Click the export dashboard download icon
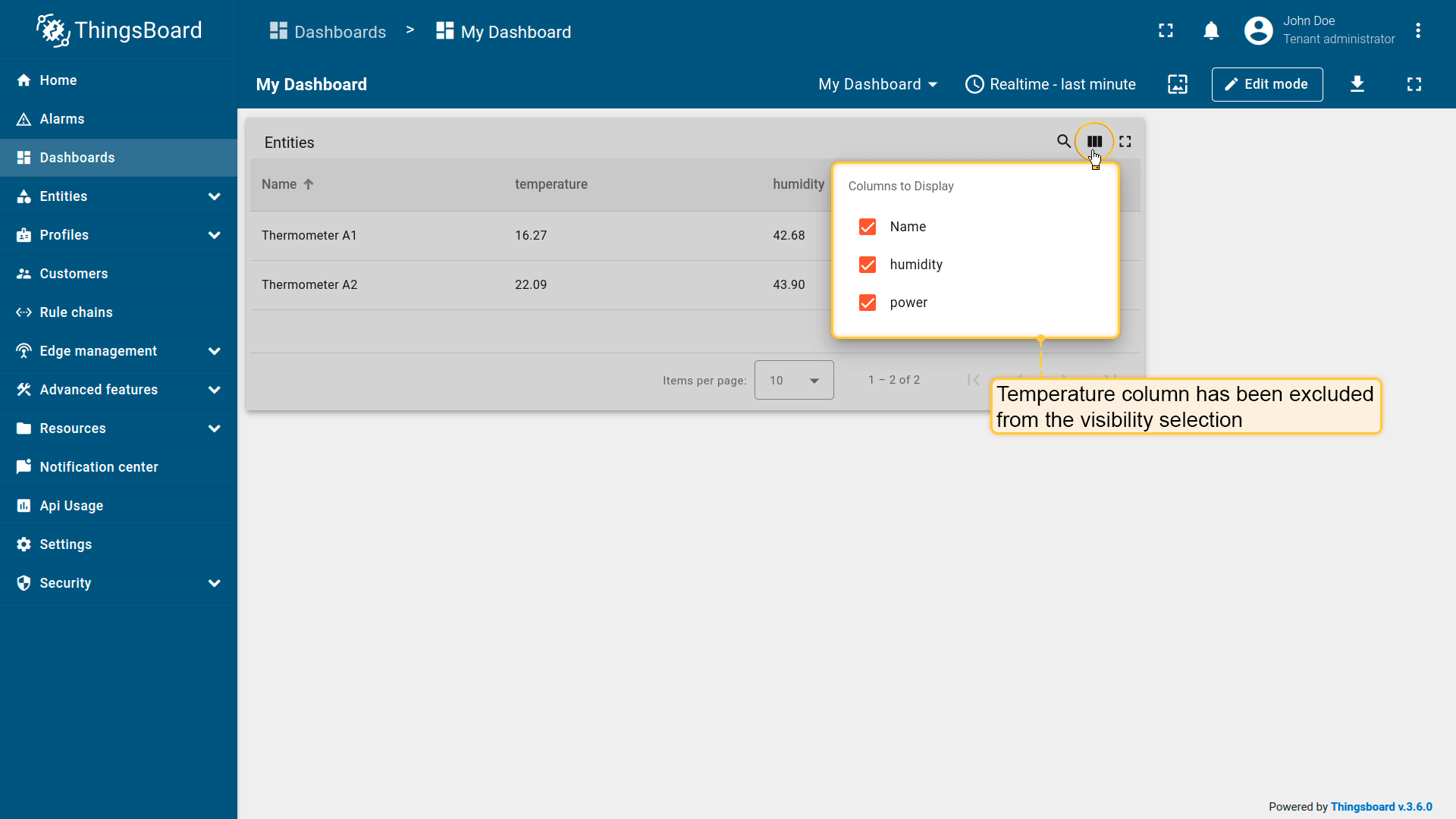The width and height of the screenshot is (1456, 819). pos(1357,84)
